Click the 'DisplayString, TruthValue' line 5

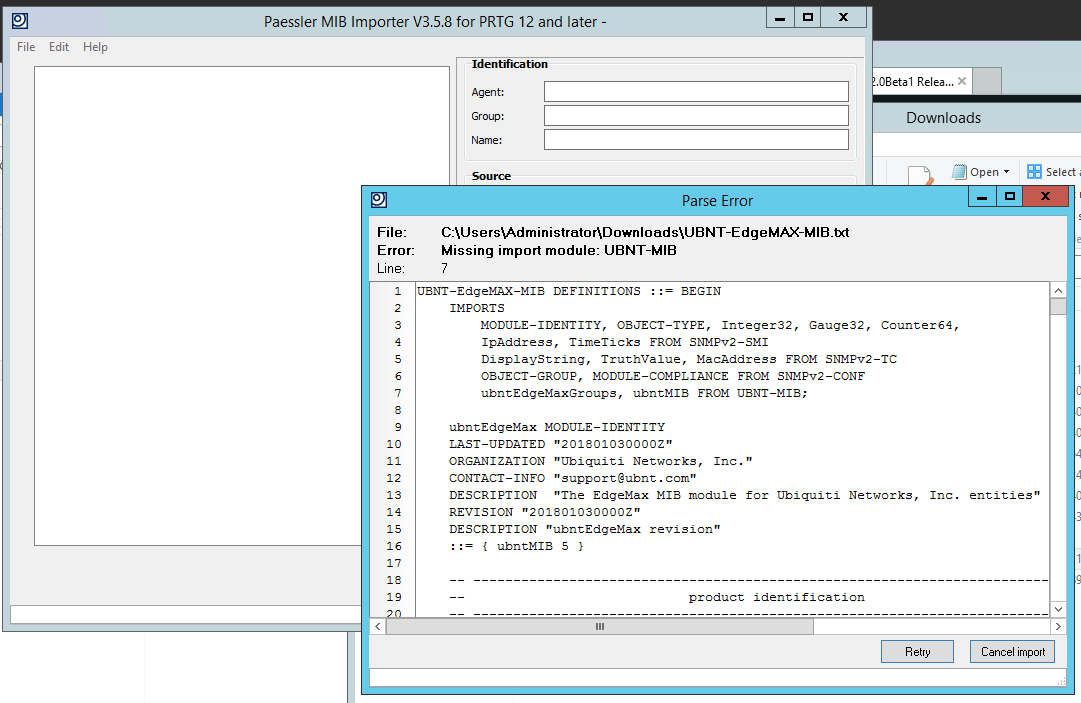[x=689, y=359]
